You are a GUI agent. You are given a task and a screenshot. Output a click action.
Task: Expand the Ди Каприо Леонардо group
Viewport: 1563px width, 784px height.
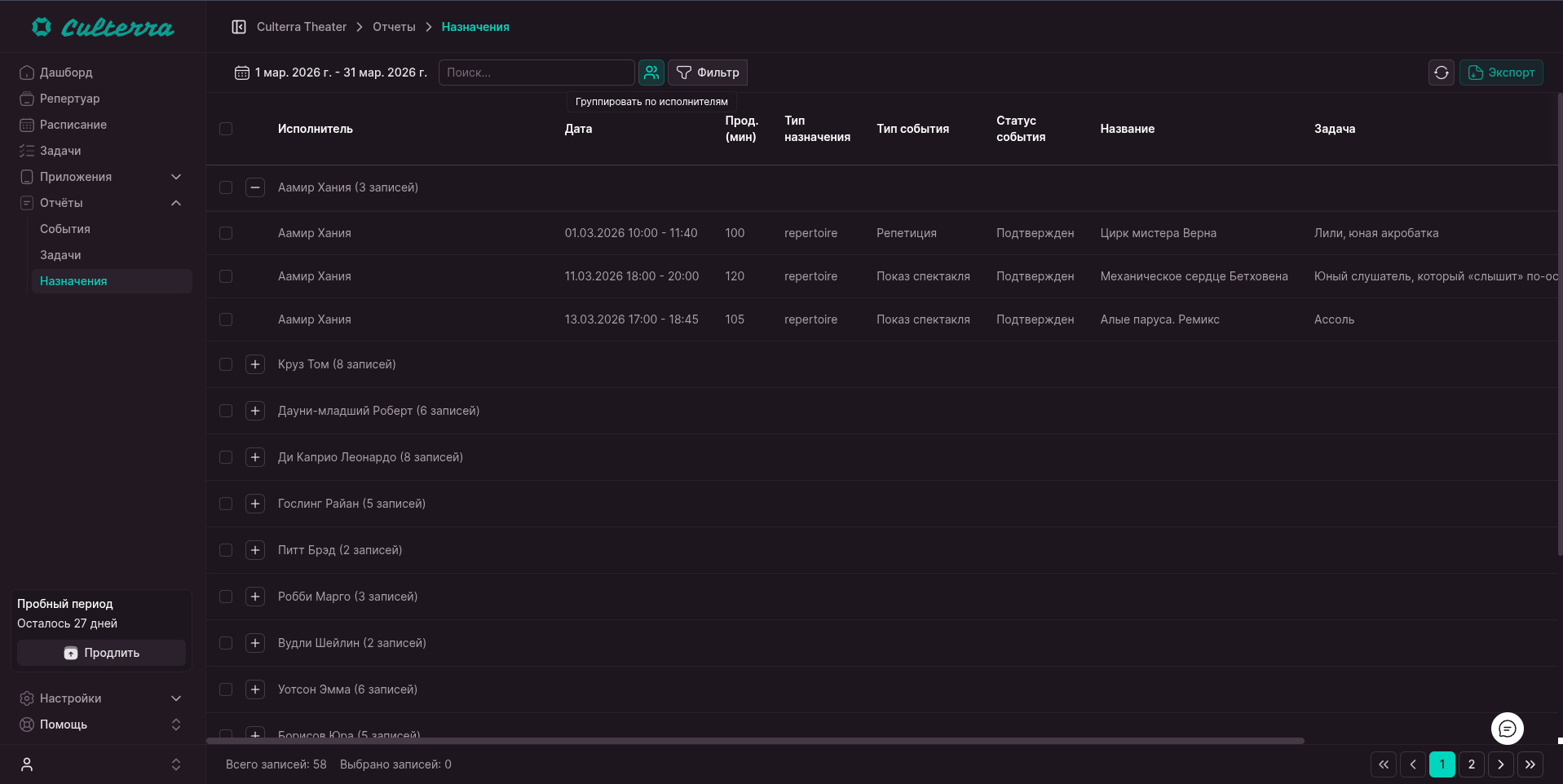click(x=255, y=457)
